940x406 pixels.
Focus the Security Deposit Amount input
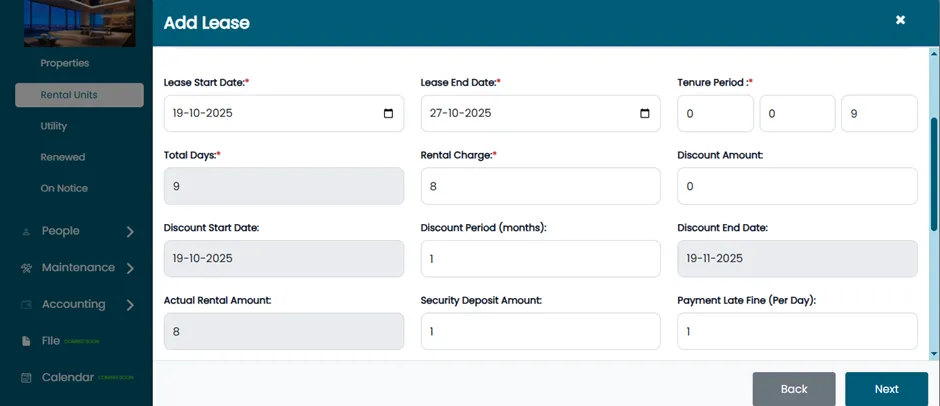[540, 331]
